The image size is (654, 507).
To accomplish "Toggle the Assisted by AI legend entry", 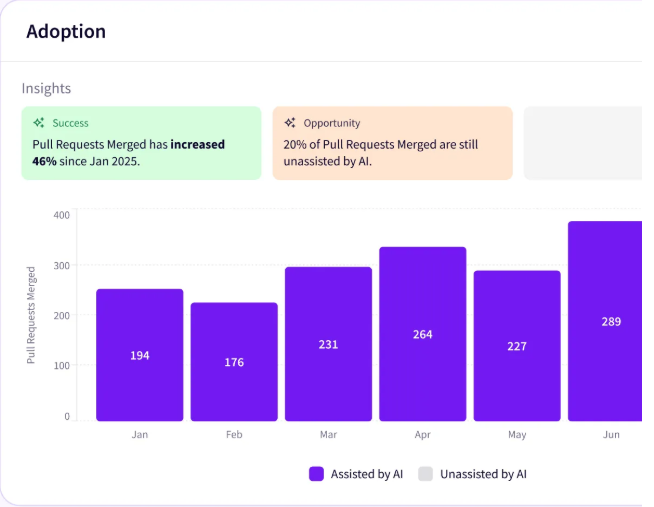I will coord(356,474).
